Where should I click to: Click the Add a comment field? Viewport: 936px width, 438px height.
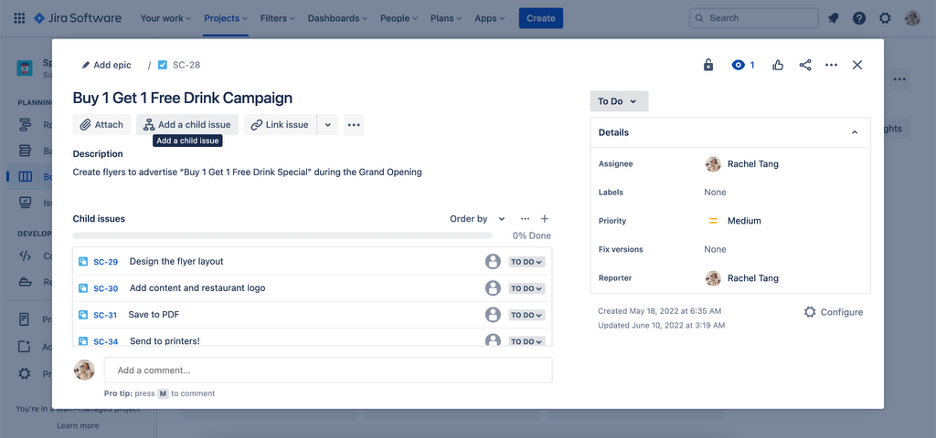coord(327,370)
